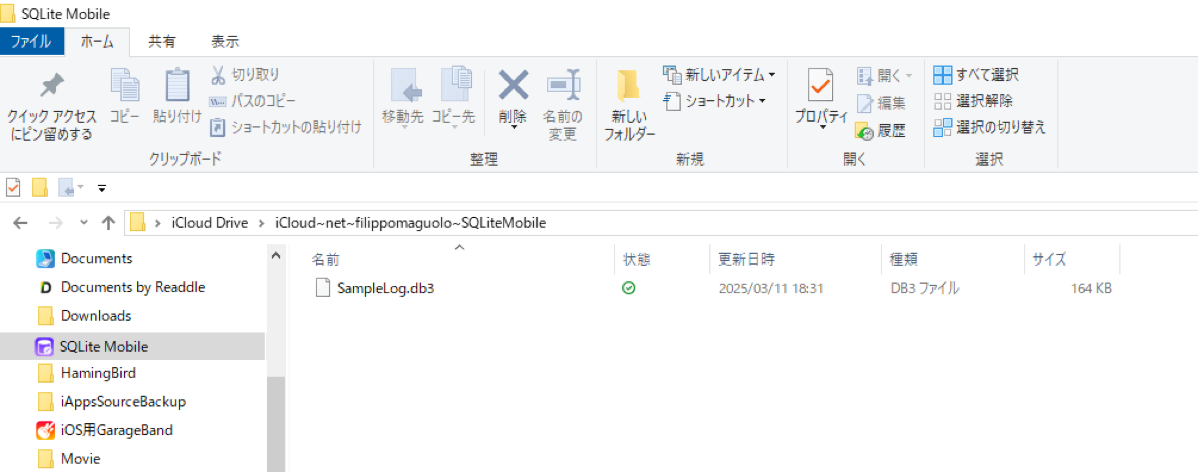This screenshot has height=472, width=1198.
Task: Click SampleLog.db3 synced status checkmark
Action: pos(628,288)
